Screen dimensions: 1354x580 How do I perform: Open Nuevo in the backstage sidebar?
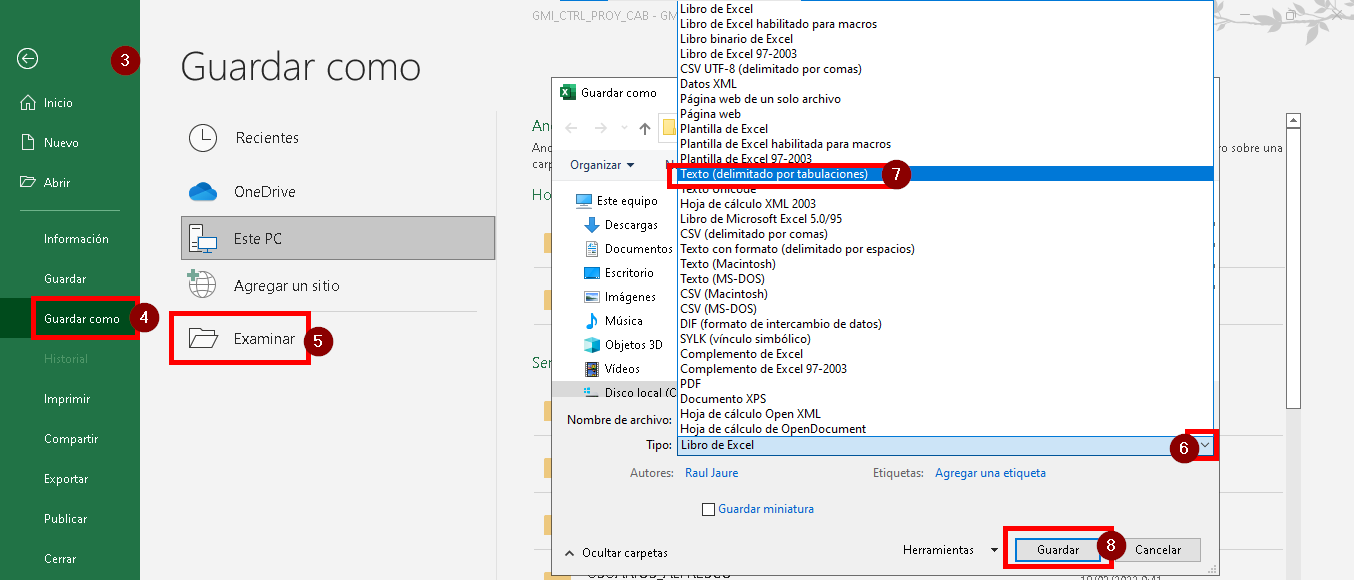(50, 143)
